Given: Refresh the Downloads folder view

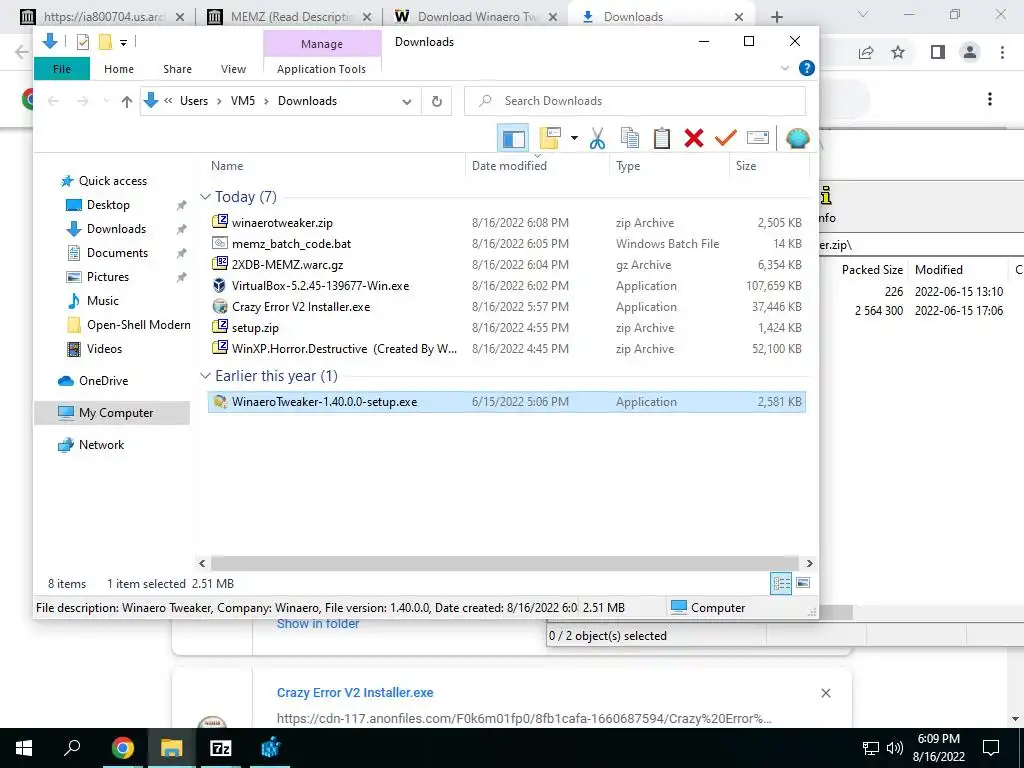Looking at the screenshot, I should click(x=437, y=101).
